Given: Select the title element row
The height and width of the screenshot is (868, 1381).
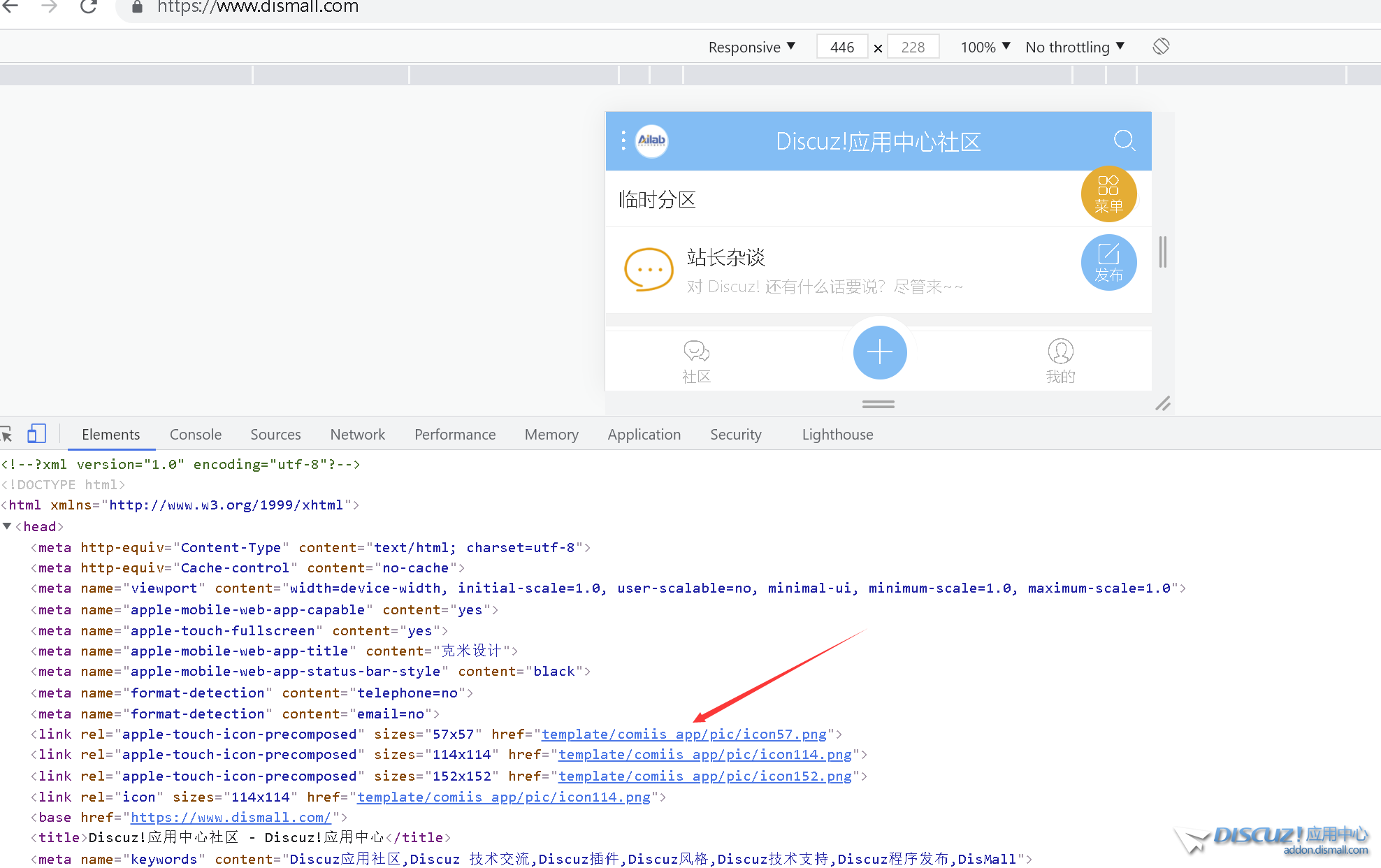Looking at the screenshot, I should click(x=240, y=837).
